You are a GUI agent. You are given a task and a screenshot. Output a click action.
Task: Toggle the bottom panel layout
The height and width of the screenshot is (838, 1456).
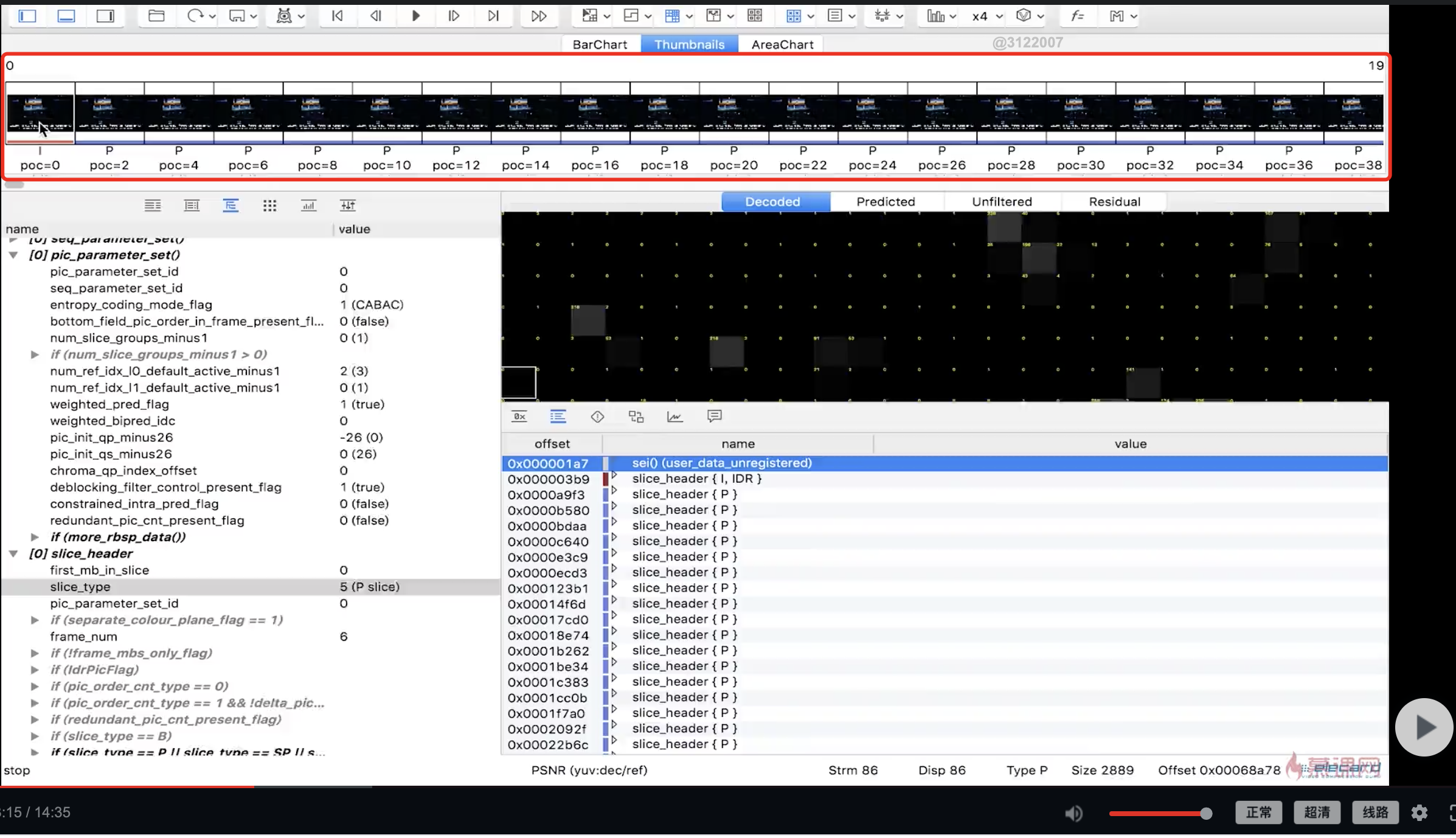[66, 16]
